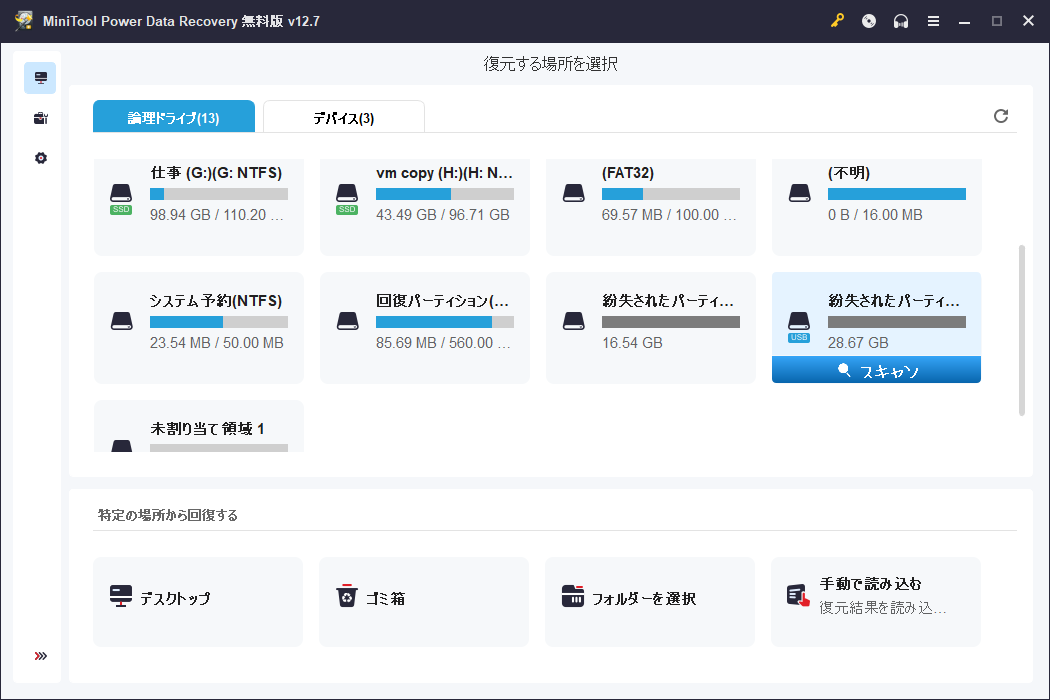
Task: Click the (FAT32) partition usage bar
Action: point(671,193)
